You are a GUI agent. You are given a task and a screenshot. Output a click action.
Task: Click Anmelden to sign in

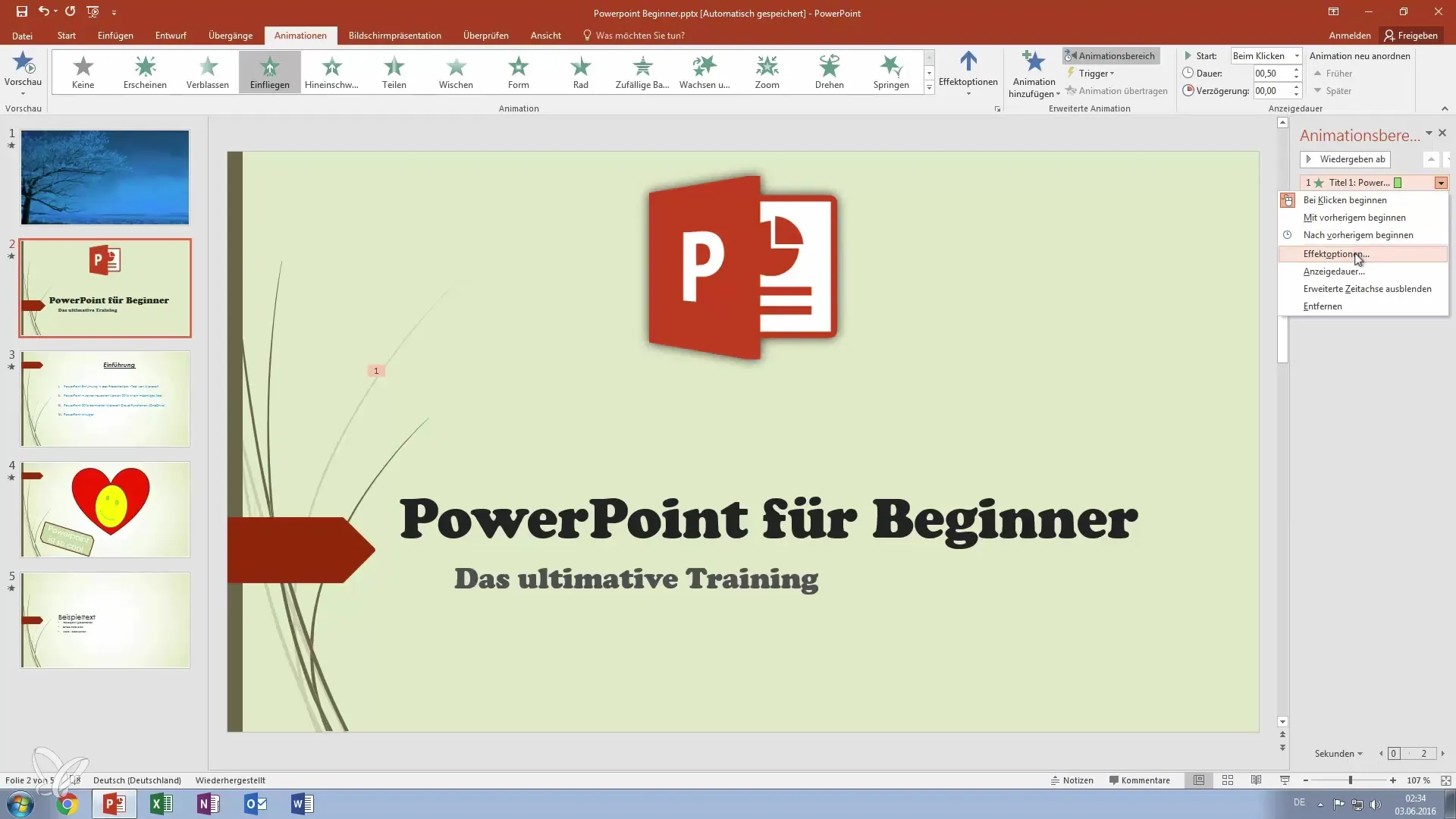tap(1349, 35)
